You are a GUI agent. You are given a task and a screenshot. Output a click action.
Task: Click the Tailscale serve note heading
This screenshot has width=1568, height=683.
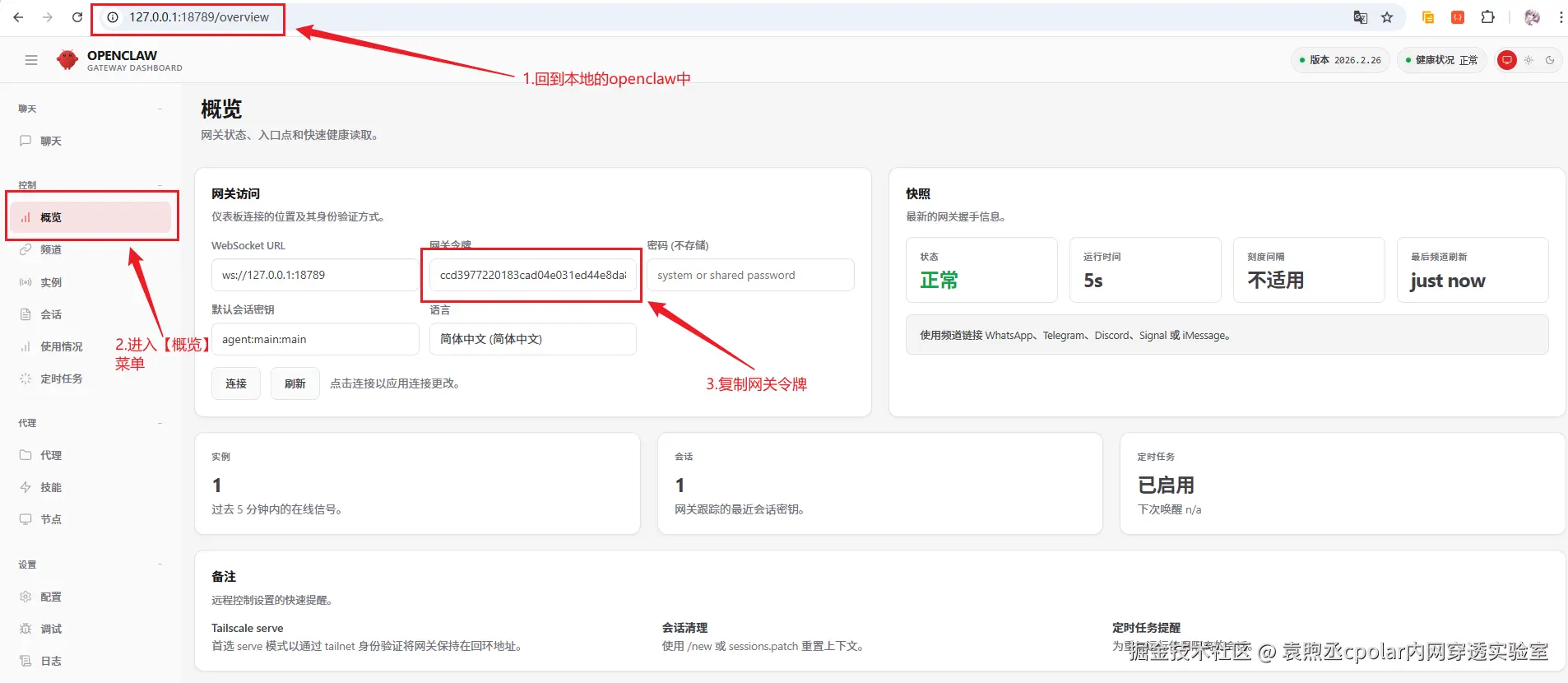pyautogui.click(x=247, y=628)
